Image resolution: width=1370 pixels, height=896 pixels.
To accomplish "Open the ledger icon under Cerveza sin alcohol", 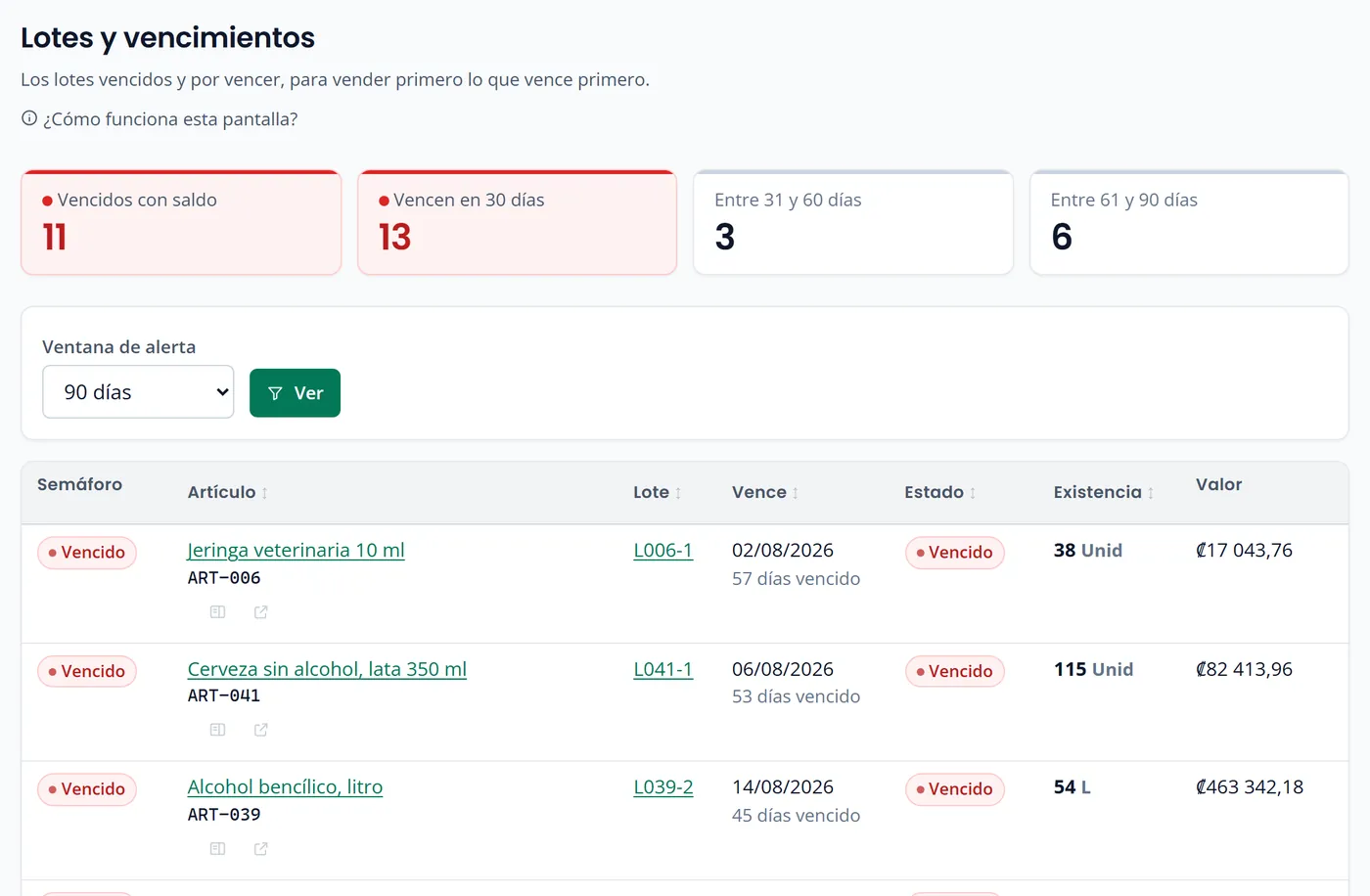I will click(218, 730).
